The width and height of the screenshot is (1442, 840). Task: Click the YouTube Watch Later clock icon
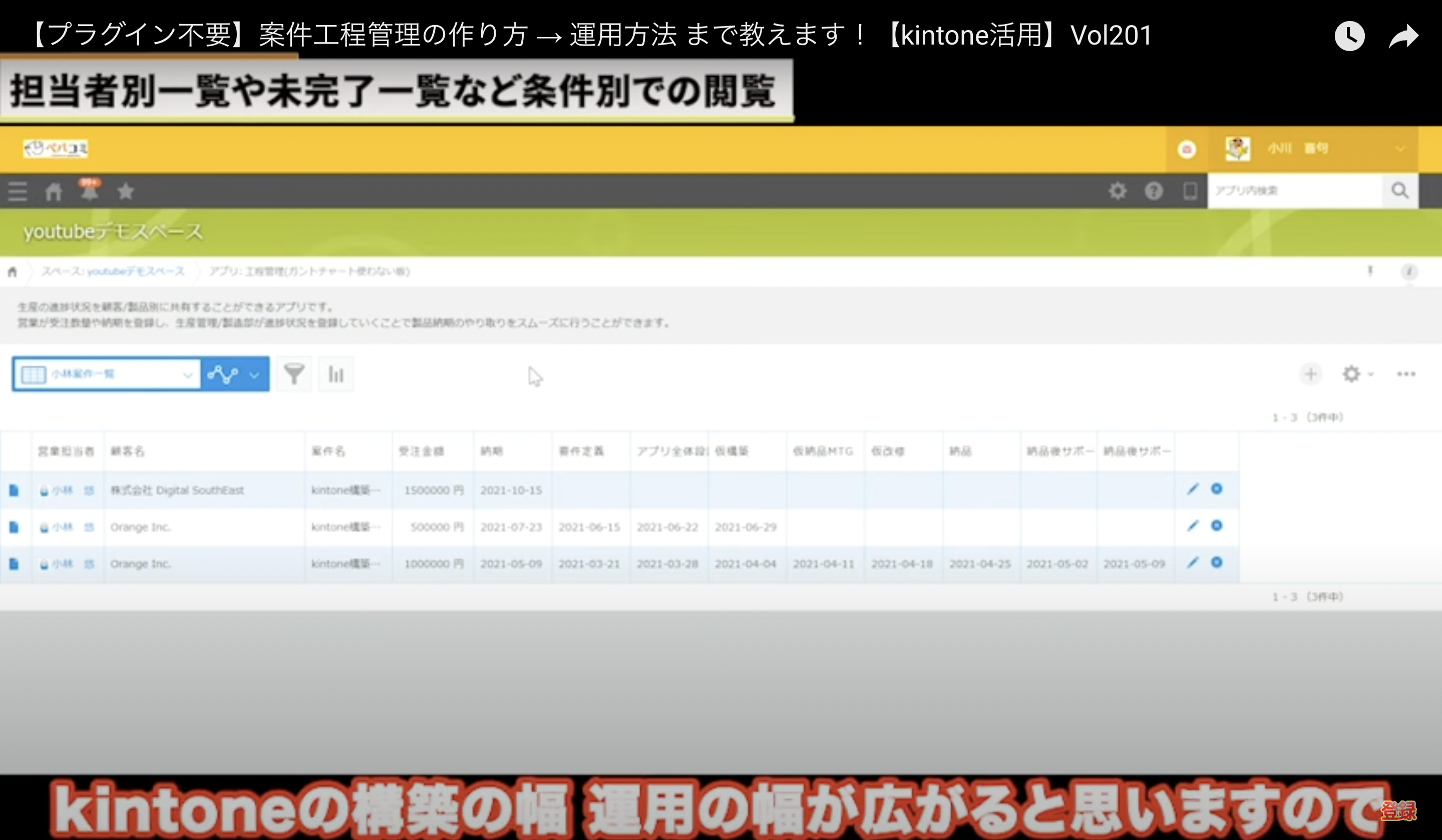click(x=1349, y=36)
